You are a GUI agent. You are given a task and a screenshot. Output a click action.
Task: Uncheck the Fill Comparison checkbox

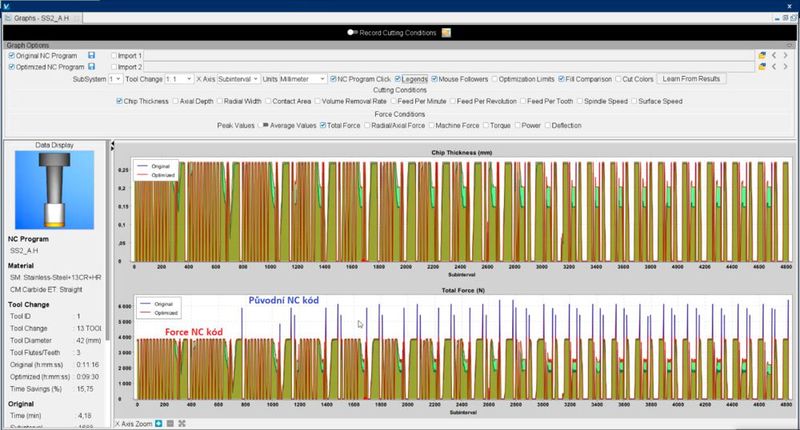[x=563, y=78]
